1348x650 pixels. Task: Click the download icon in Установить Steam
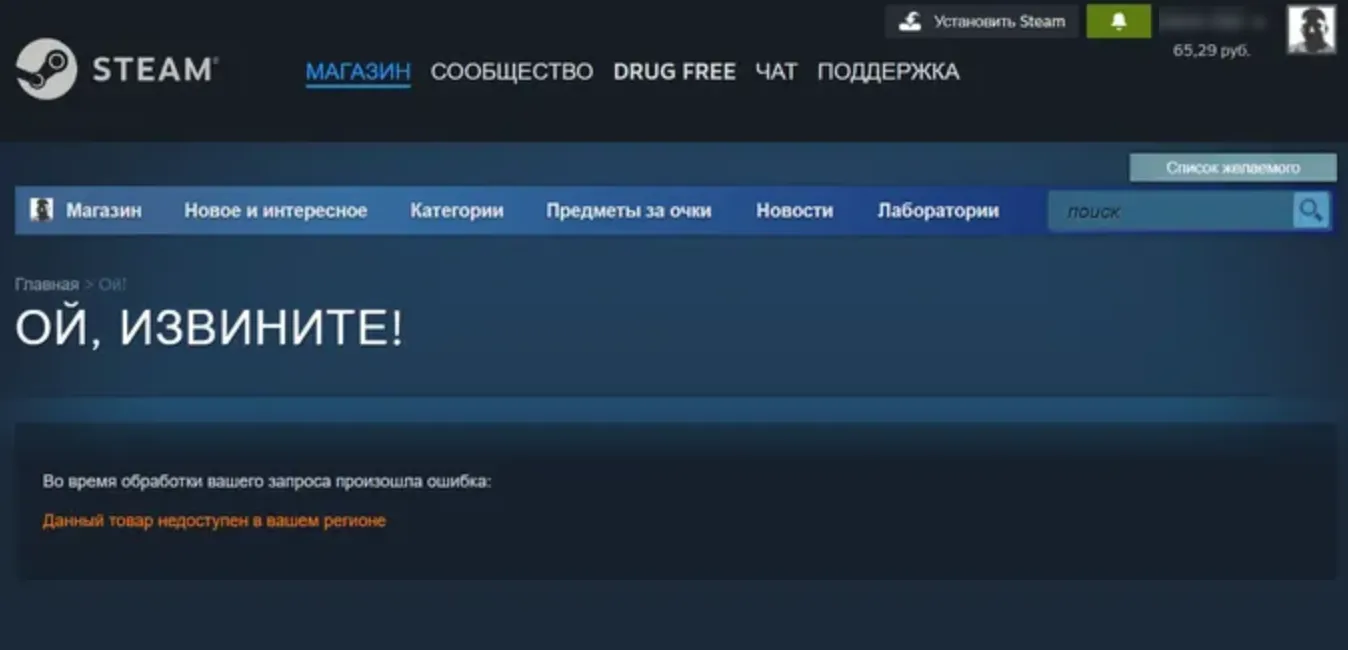pos(910,22)
